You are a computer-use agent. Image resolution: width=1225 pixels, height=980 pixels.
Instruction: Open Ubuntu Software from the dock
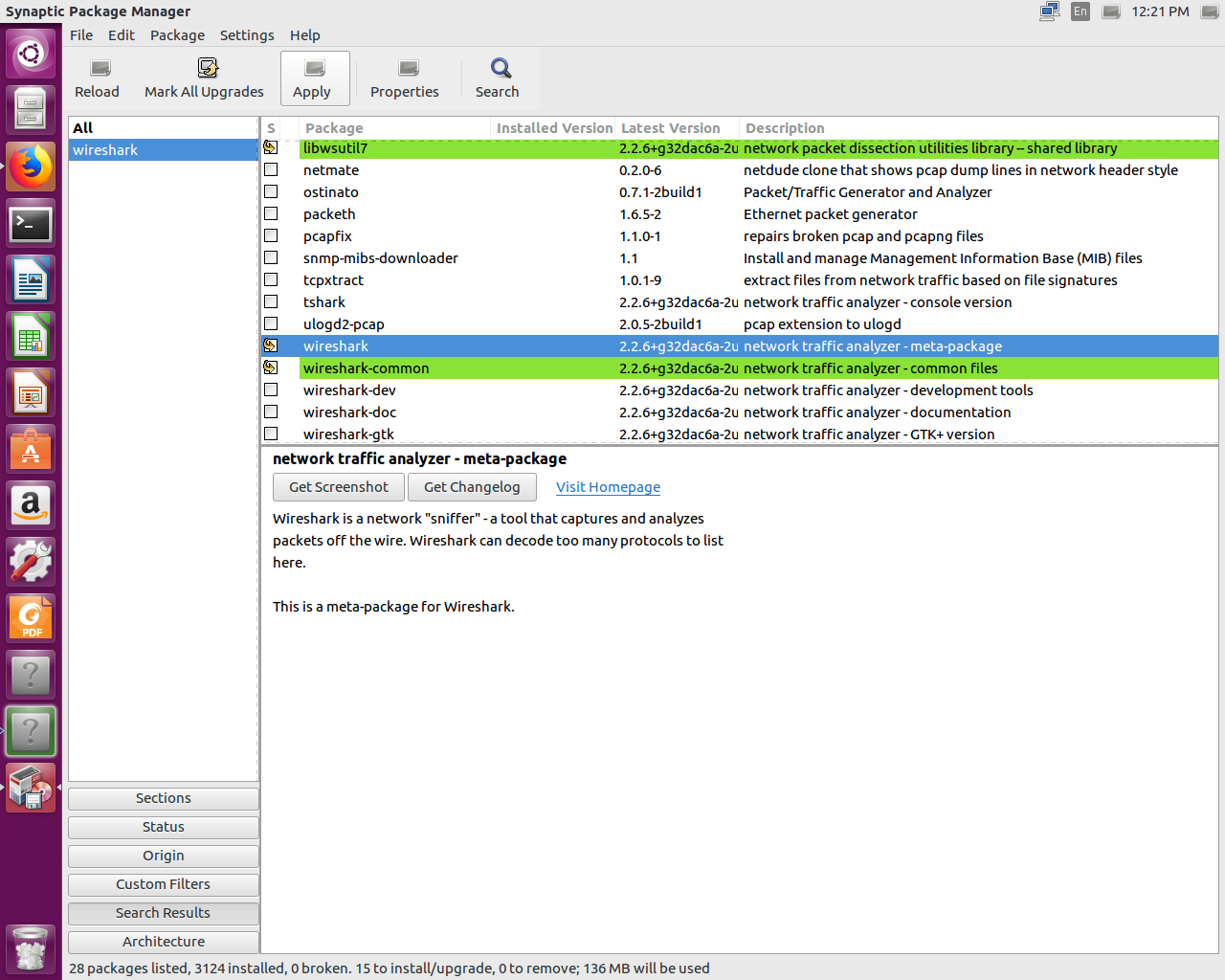coord(31,450)
